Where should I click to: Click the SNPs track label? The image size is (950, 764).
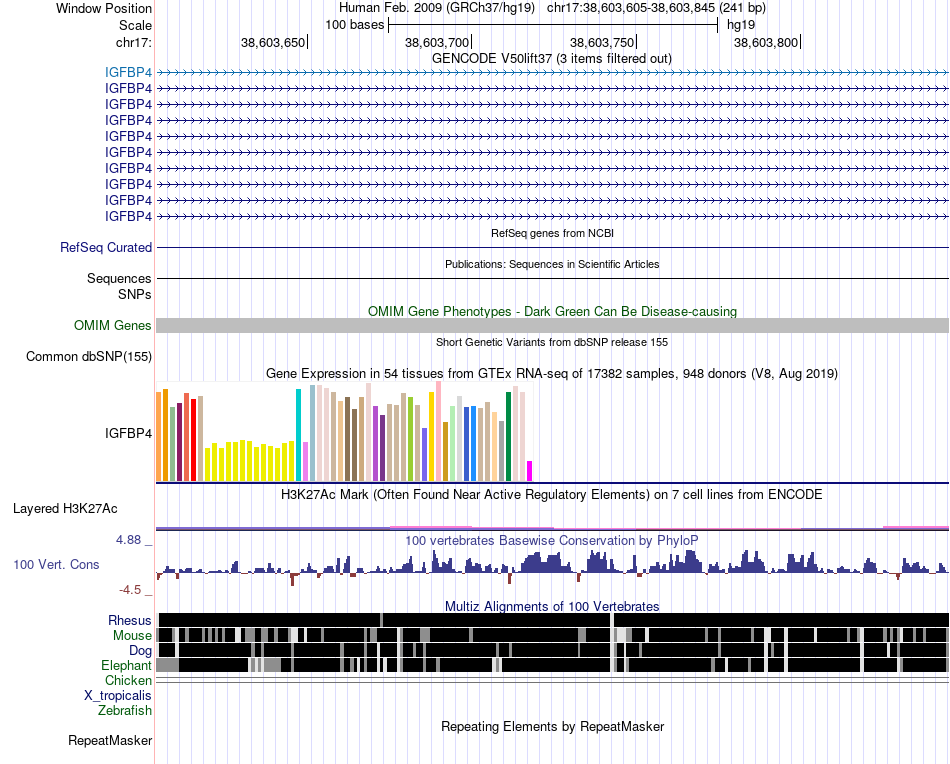tap(135, 294)
